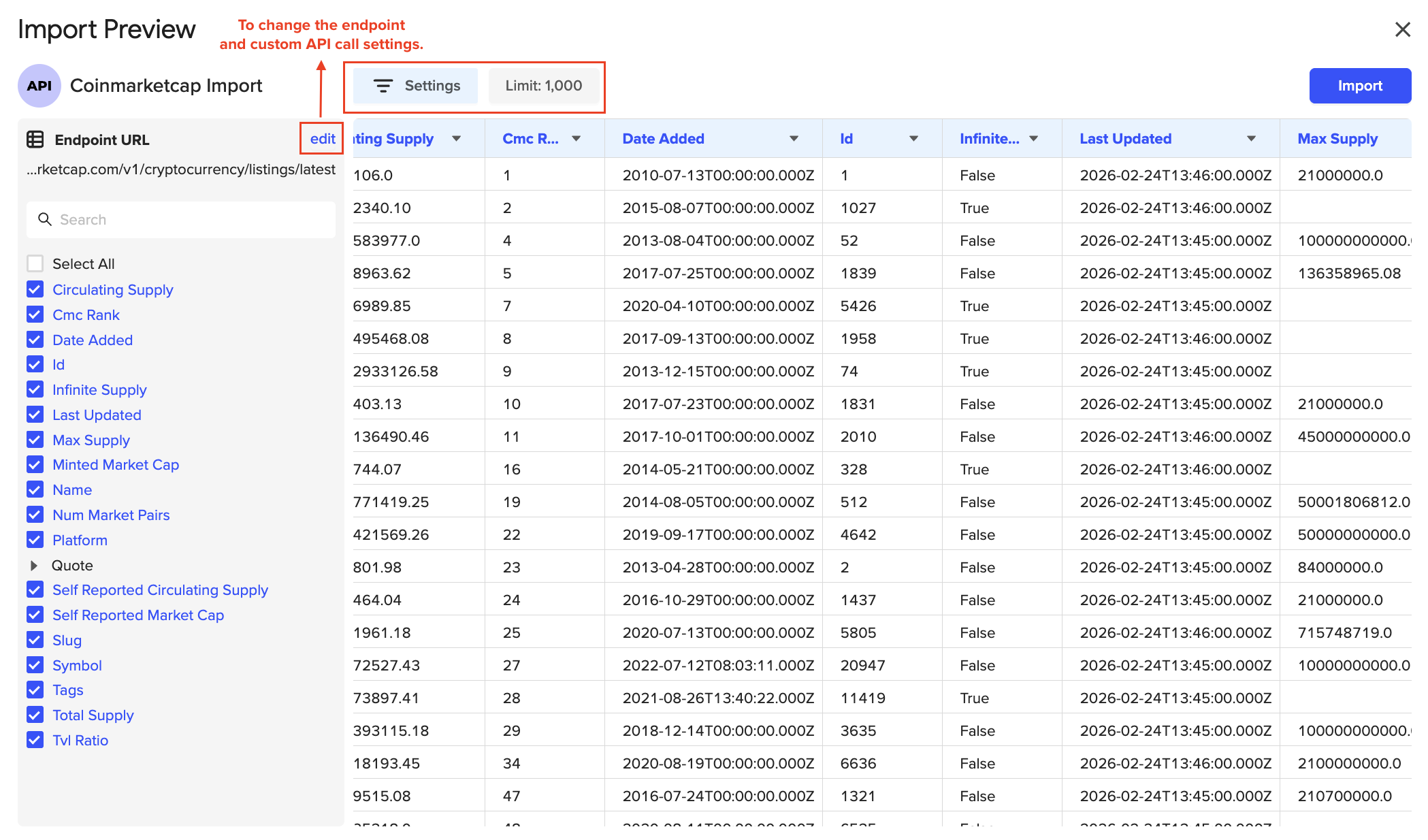
Task: Close the Import Preview dialog
Action: [x=1402, y=29]
